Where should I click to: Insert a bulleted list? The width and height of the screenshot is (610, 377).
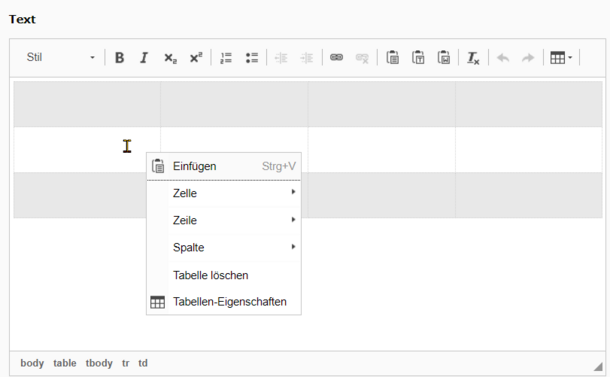[252, 58]
